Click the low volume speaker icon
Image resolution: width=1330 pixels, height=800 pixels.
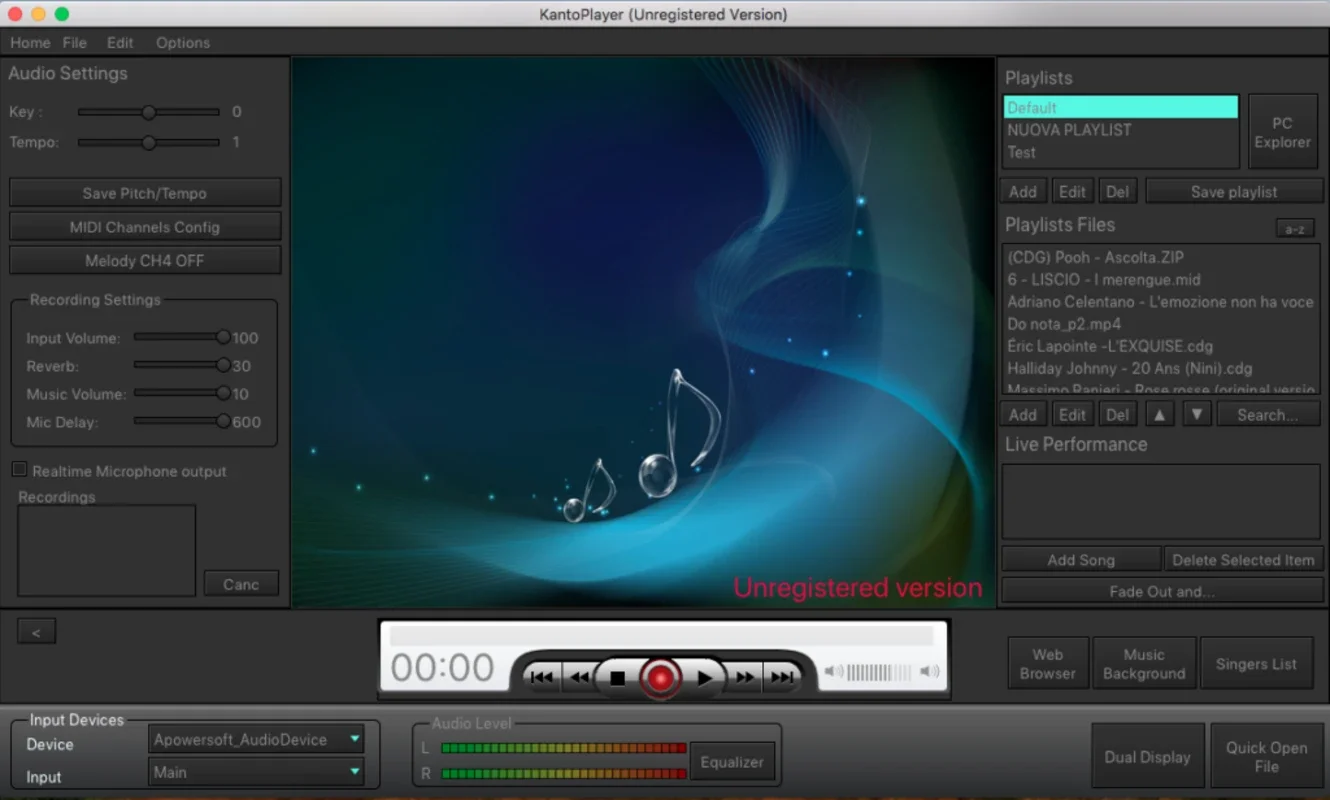coord(834,672)
